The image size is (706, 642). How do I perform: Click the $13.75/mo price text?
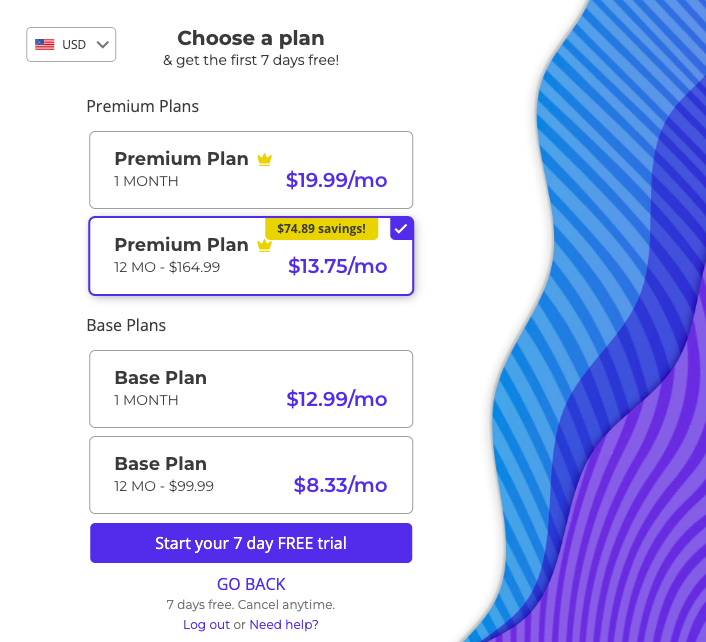[x=337, y=266]
